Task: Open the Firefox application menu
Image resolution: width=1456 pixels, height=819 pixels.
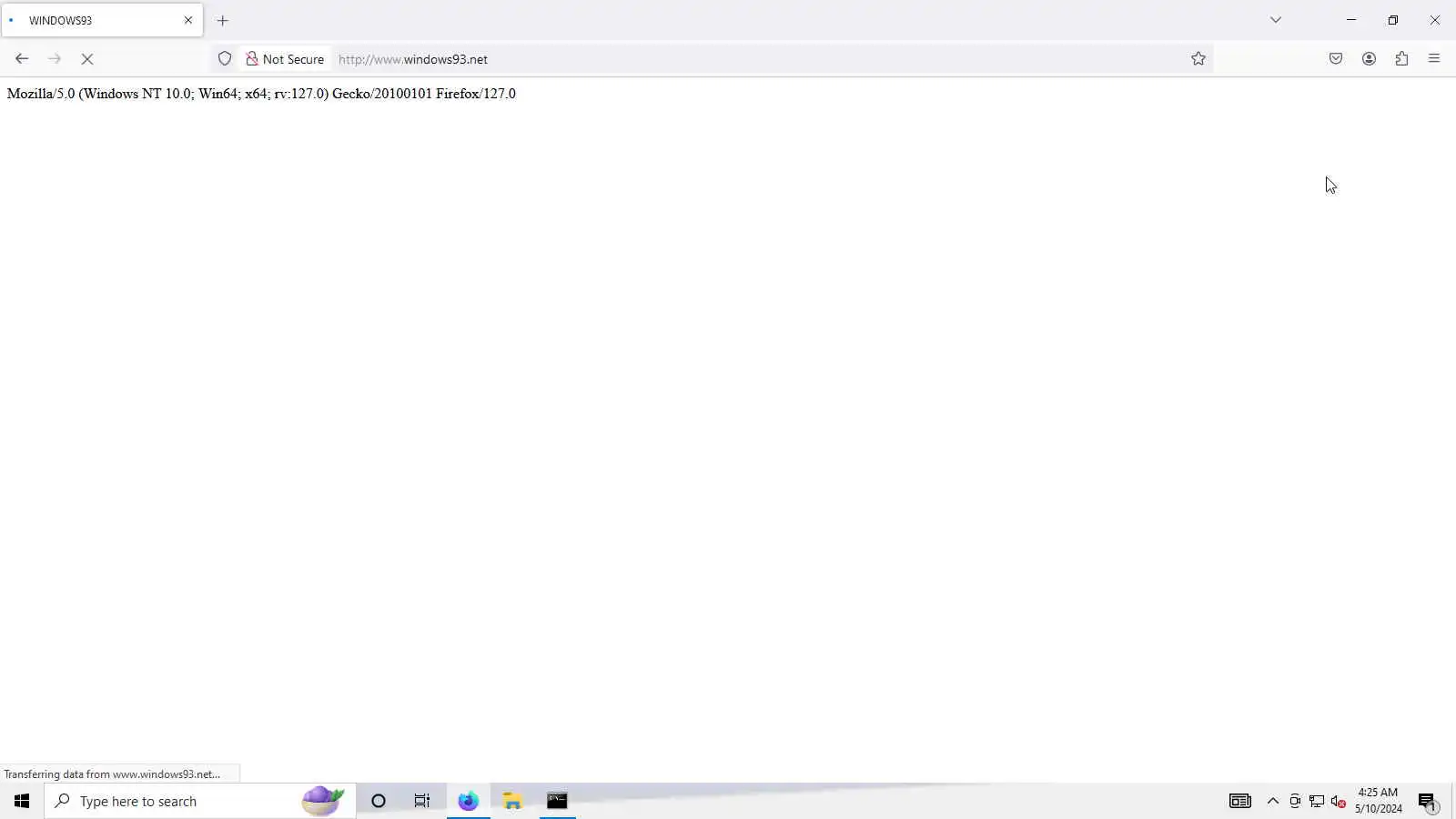Action: coord(1434,59)
